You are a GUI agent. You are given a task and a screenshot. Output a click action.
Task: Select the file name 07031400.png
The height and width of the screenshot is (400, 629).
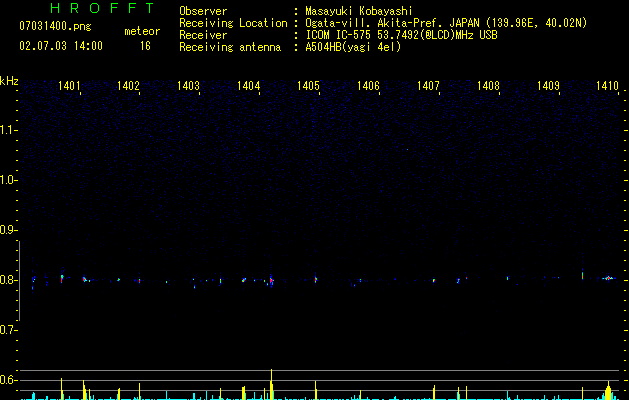55,26
